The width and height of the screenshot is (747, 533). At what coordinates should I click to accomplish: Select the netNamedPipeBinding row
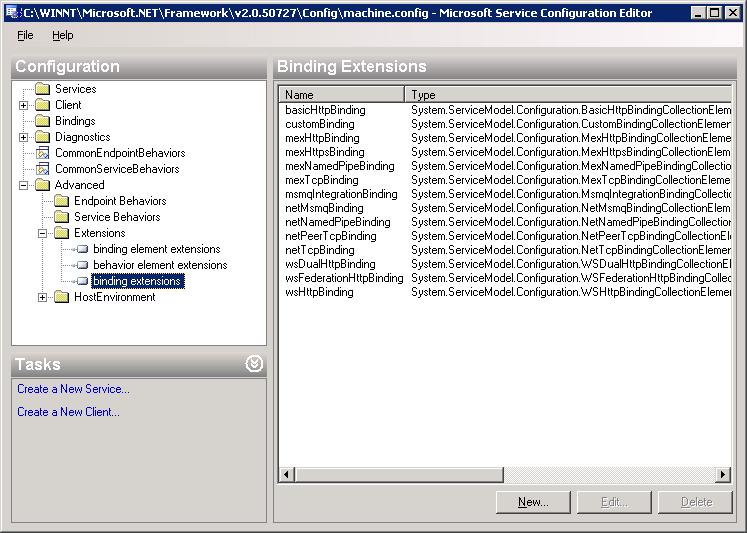click(x=505, y=222)
